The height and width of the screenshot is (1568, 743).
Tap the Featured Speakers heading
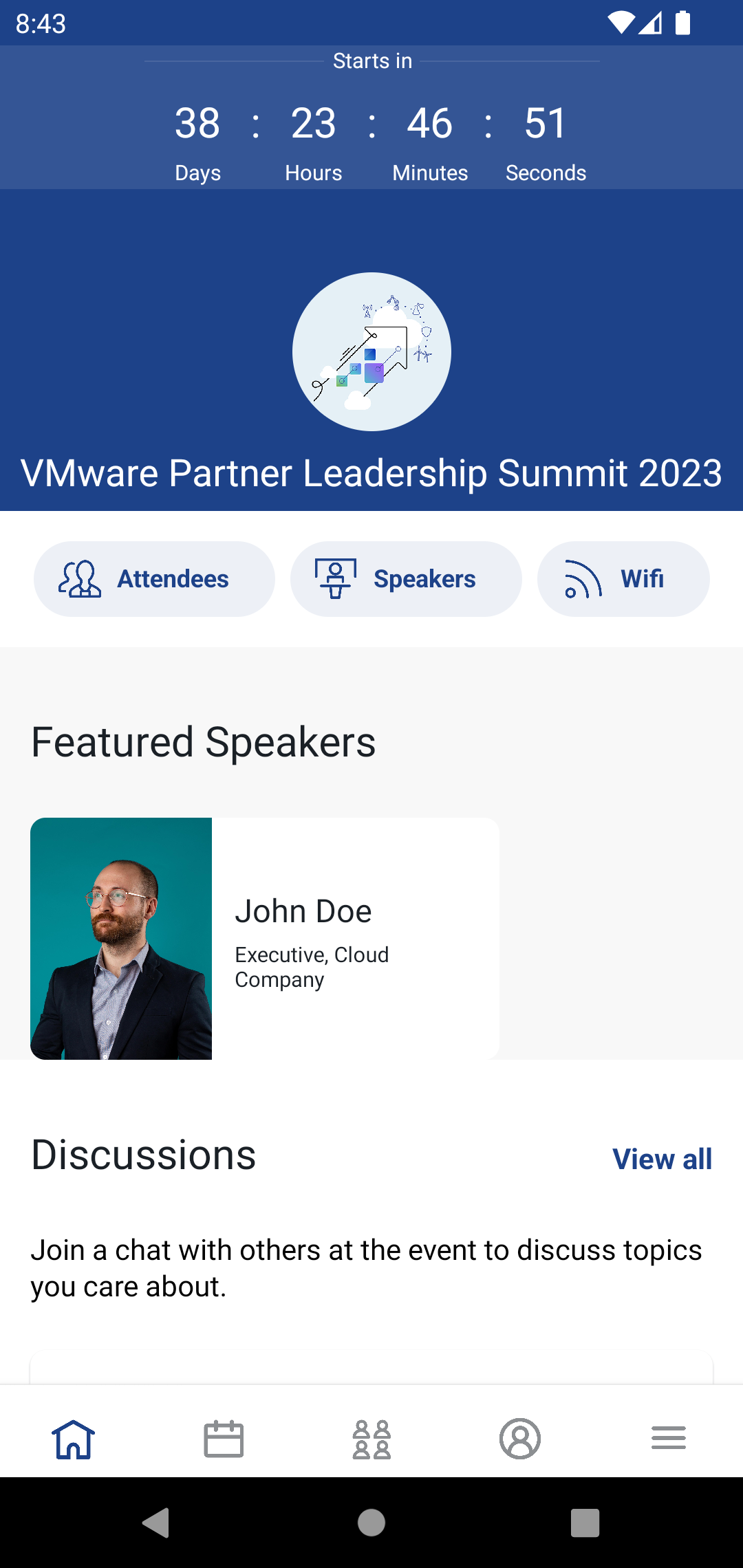pyautogui.click(x=204, y=743)
